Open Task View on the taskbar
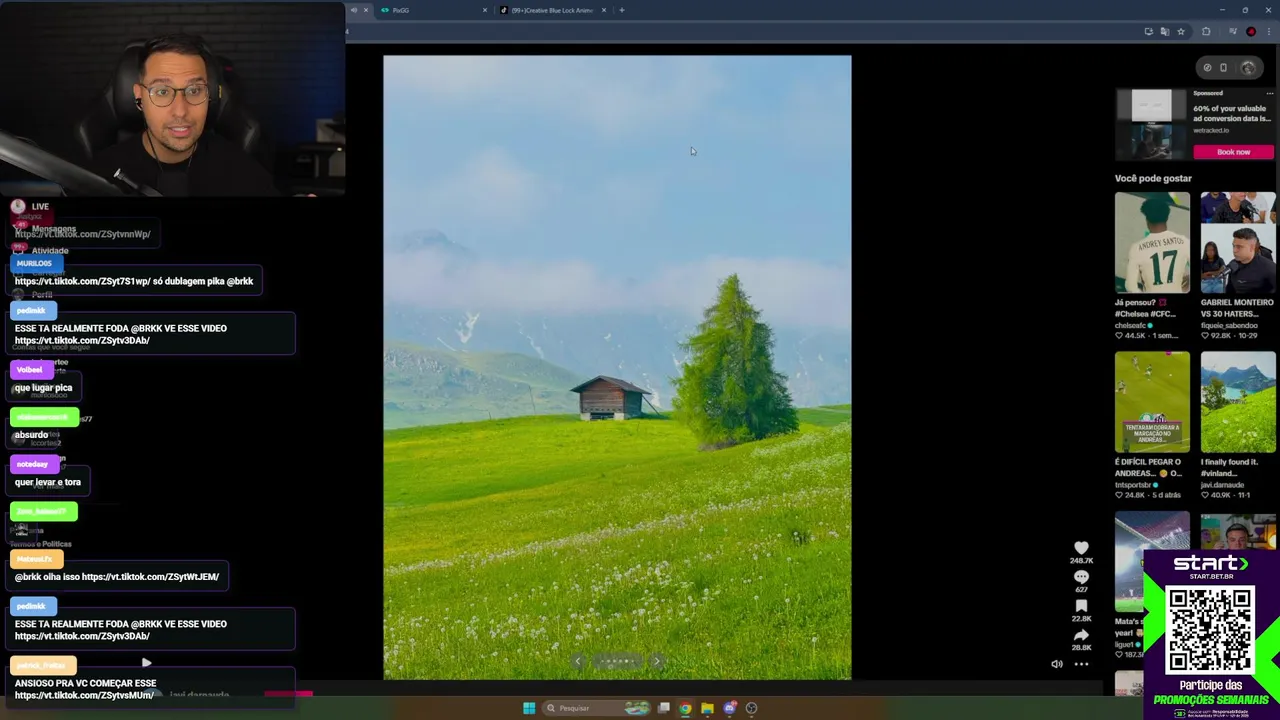 coord(663,708)
